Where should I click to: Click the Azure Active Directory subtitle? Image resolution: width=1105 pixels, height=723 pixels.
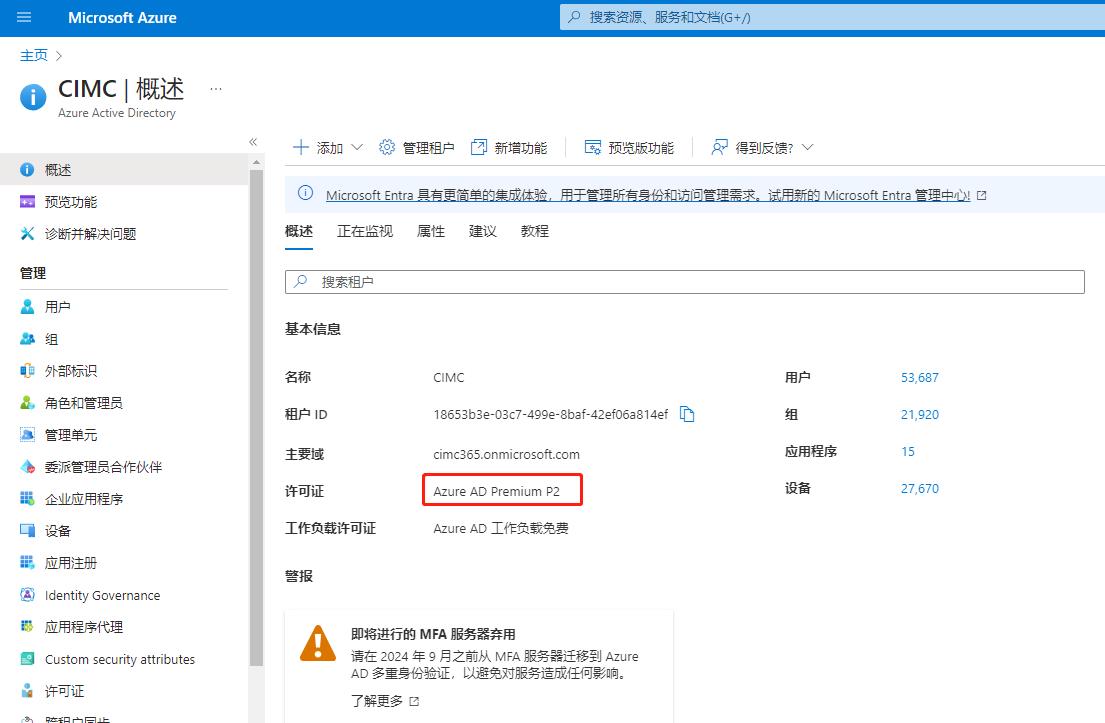tap(116, 113)
